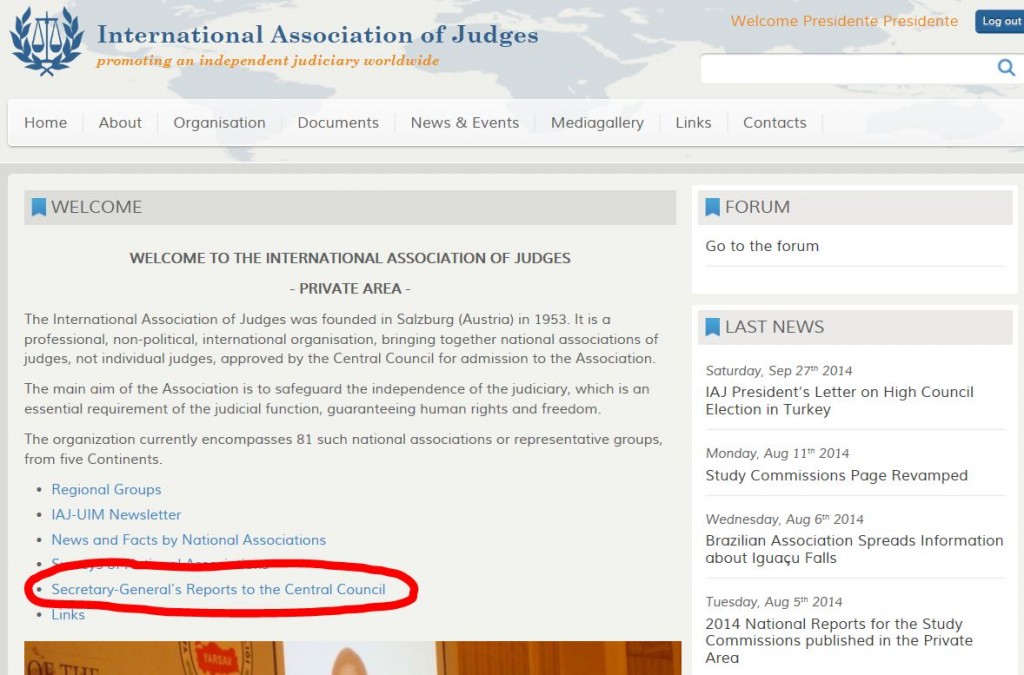The height and width of the screenshot is (675, 1024).
Task: Go to the Documents menu
Action: pyautogui.click(x=338, y=123)
